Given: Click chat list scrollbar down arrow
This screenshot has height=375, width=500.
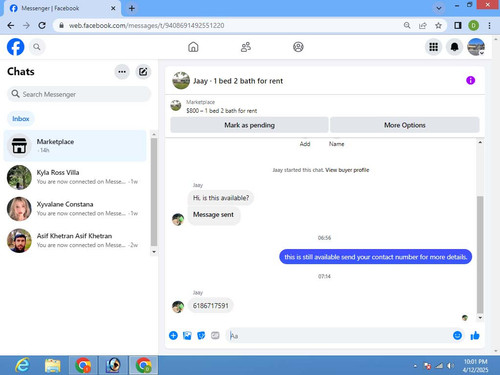Looking at the screenshot, I should [x=154, y=252].
